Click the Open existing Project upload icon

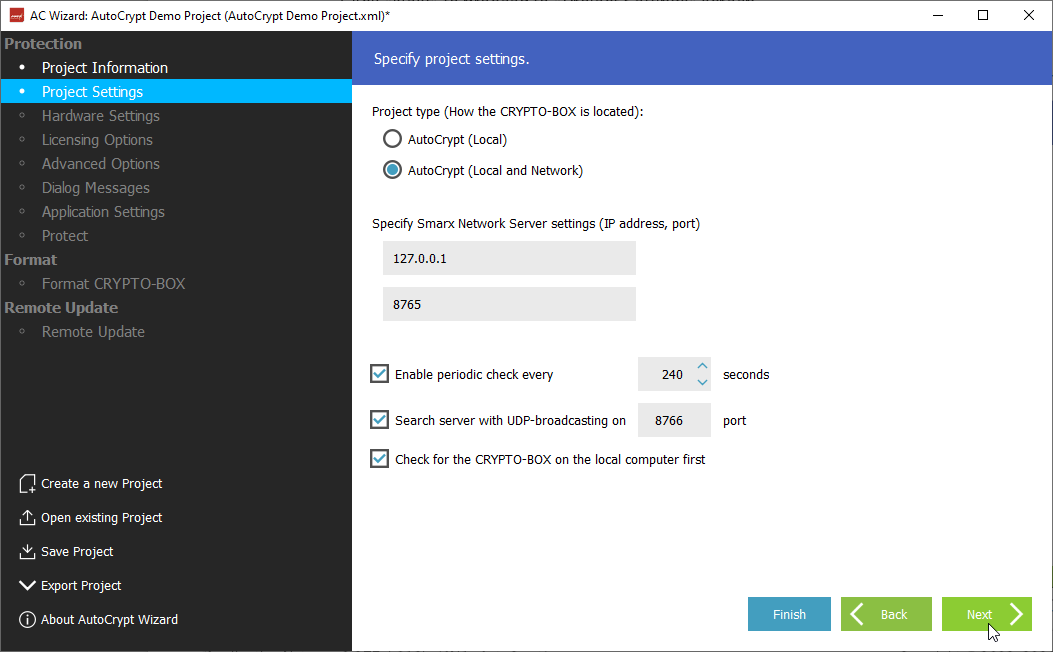[27, 518]
